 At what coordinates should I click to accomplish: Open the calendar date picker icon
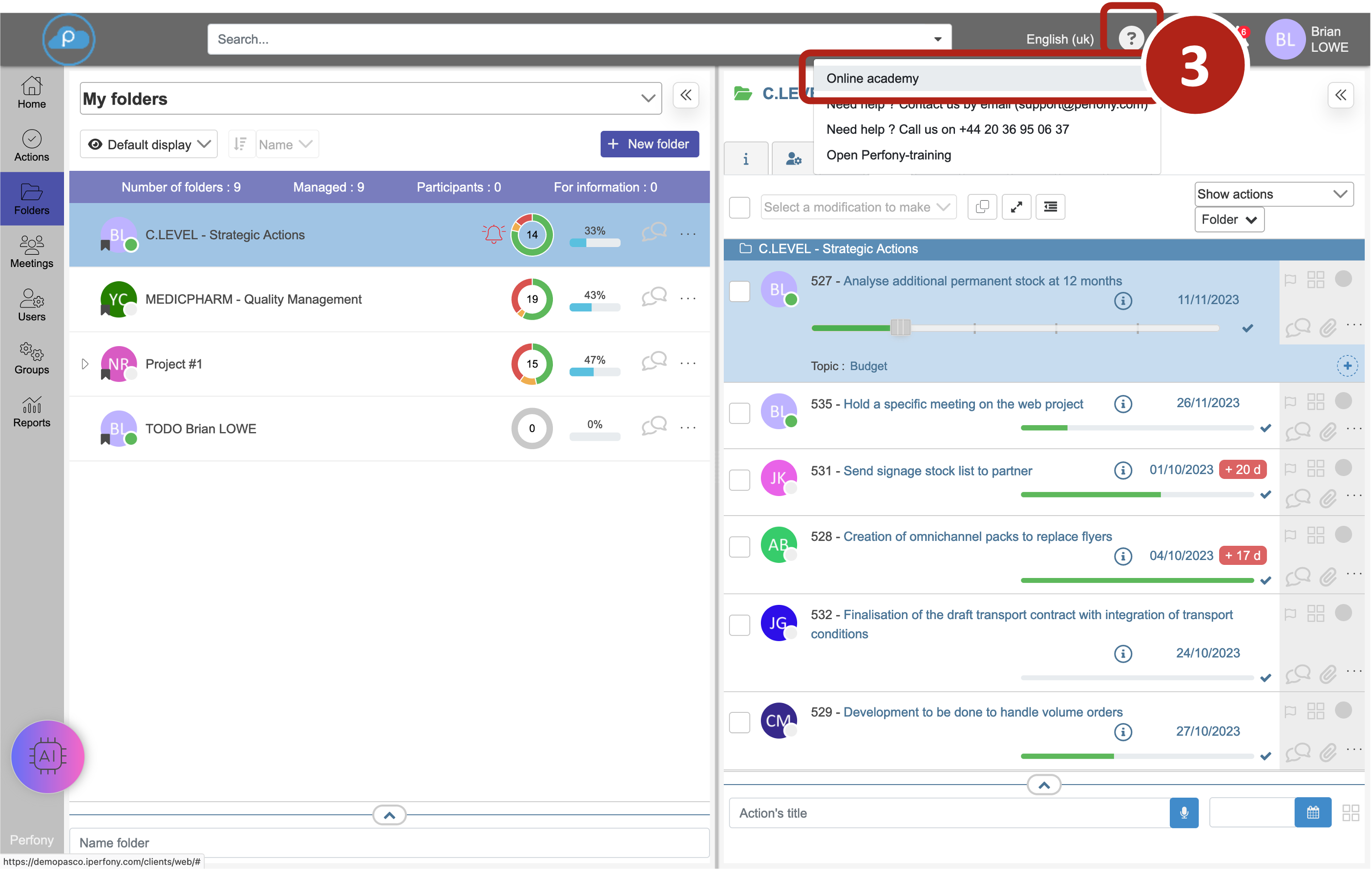(1312, 812)
